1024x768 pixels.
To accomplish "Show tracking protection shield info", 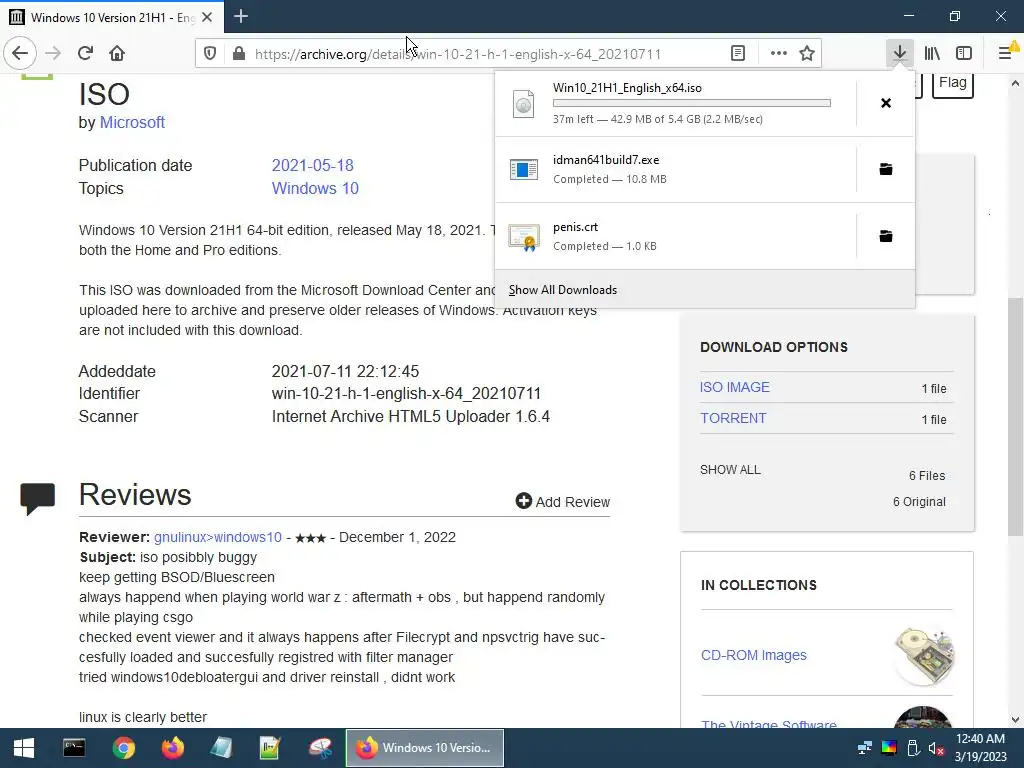I will 210,54.
